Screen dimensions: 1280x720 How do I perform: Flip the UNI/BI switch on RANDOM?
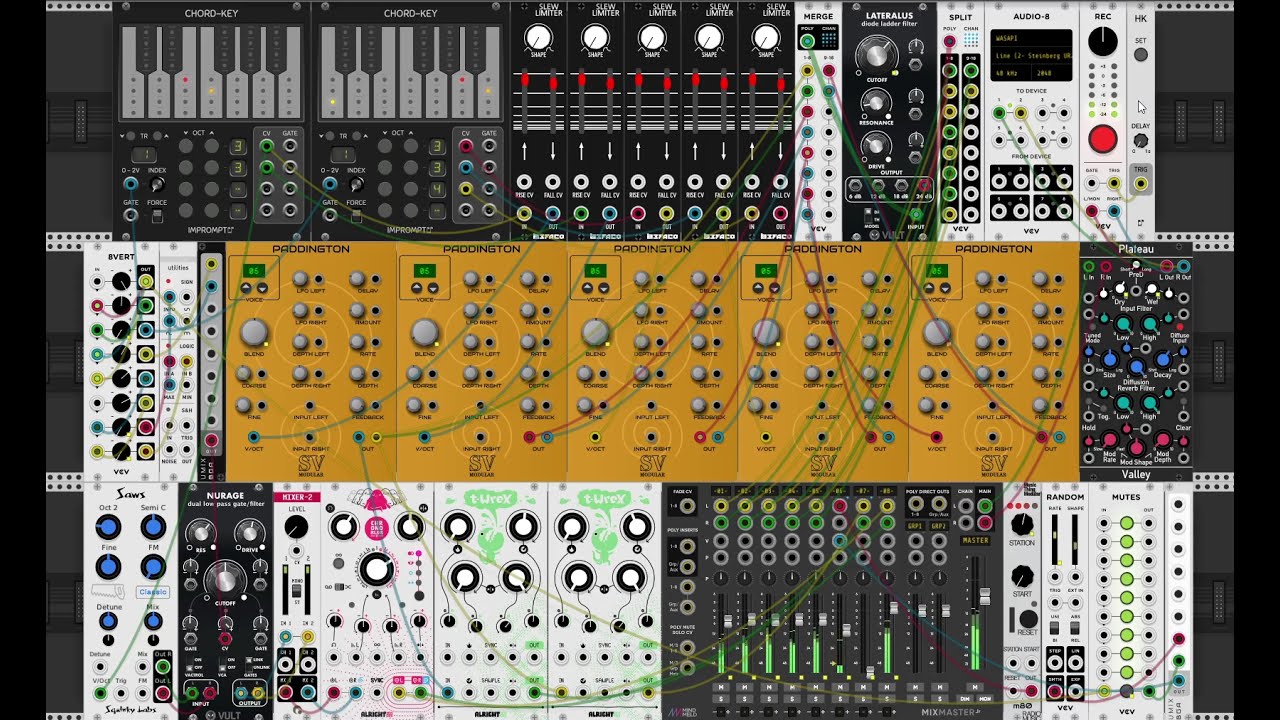[x=1054, y=628]
